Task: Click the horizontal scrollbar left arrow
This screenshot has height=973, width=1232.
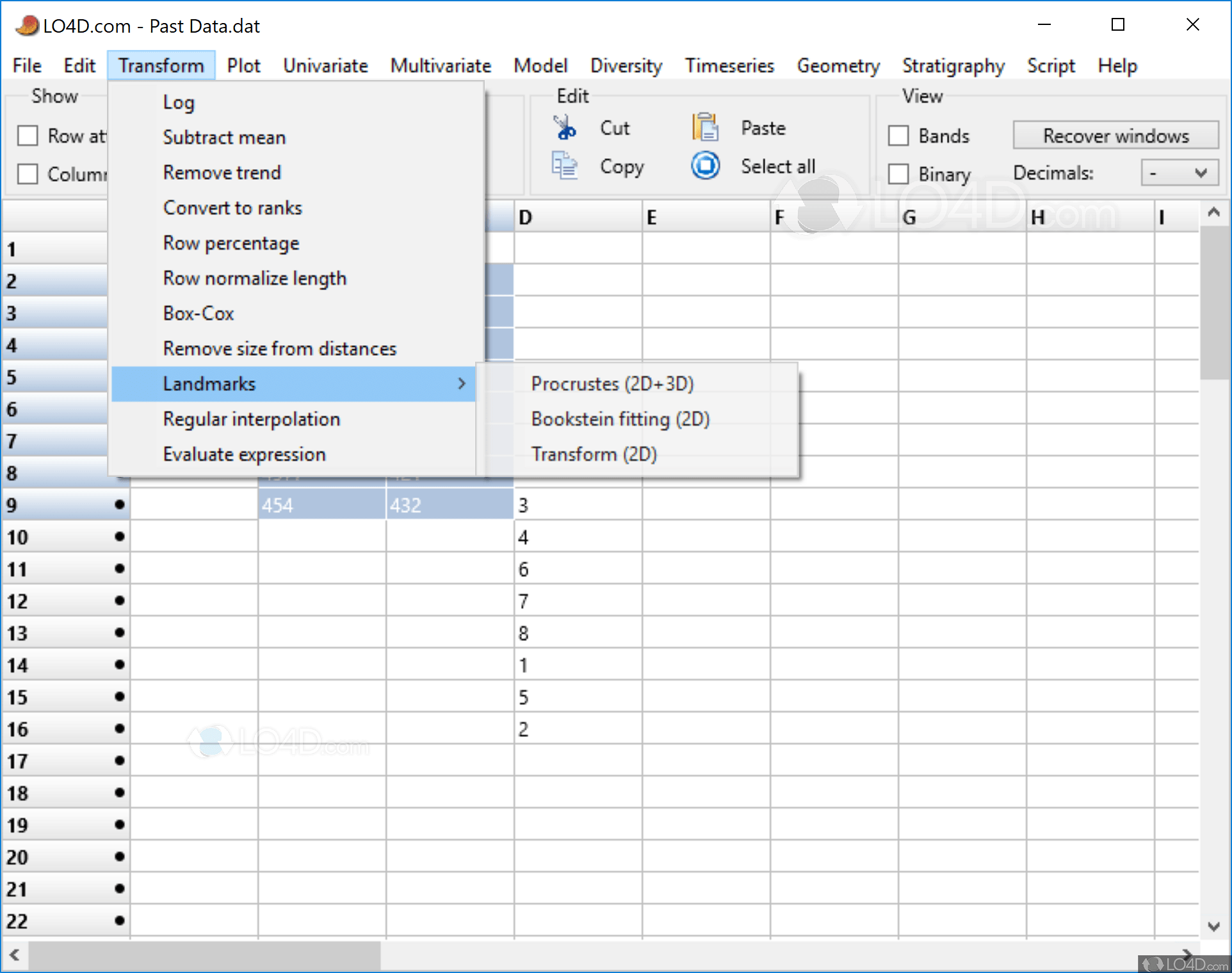Action: pos(14,955)
